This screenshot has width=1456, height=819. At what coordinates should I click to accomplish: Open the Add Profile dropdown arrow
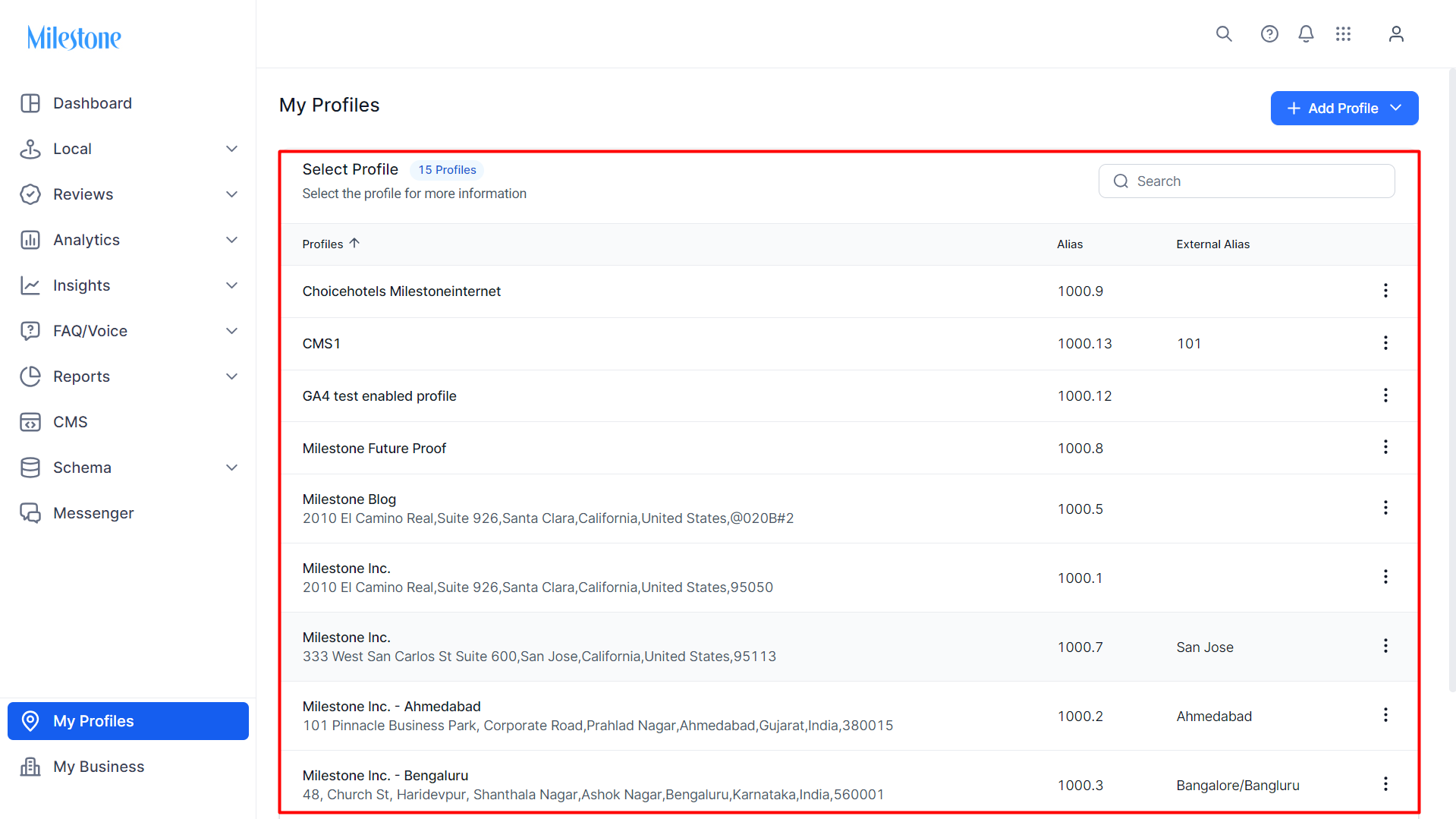pos(1396,109)
